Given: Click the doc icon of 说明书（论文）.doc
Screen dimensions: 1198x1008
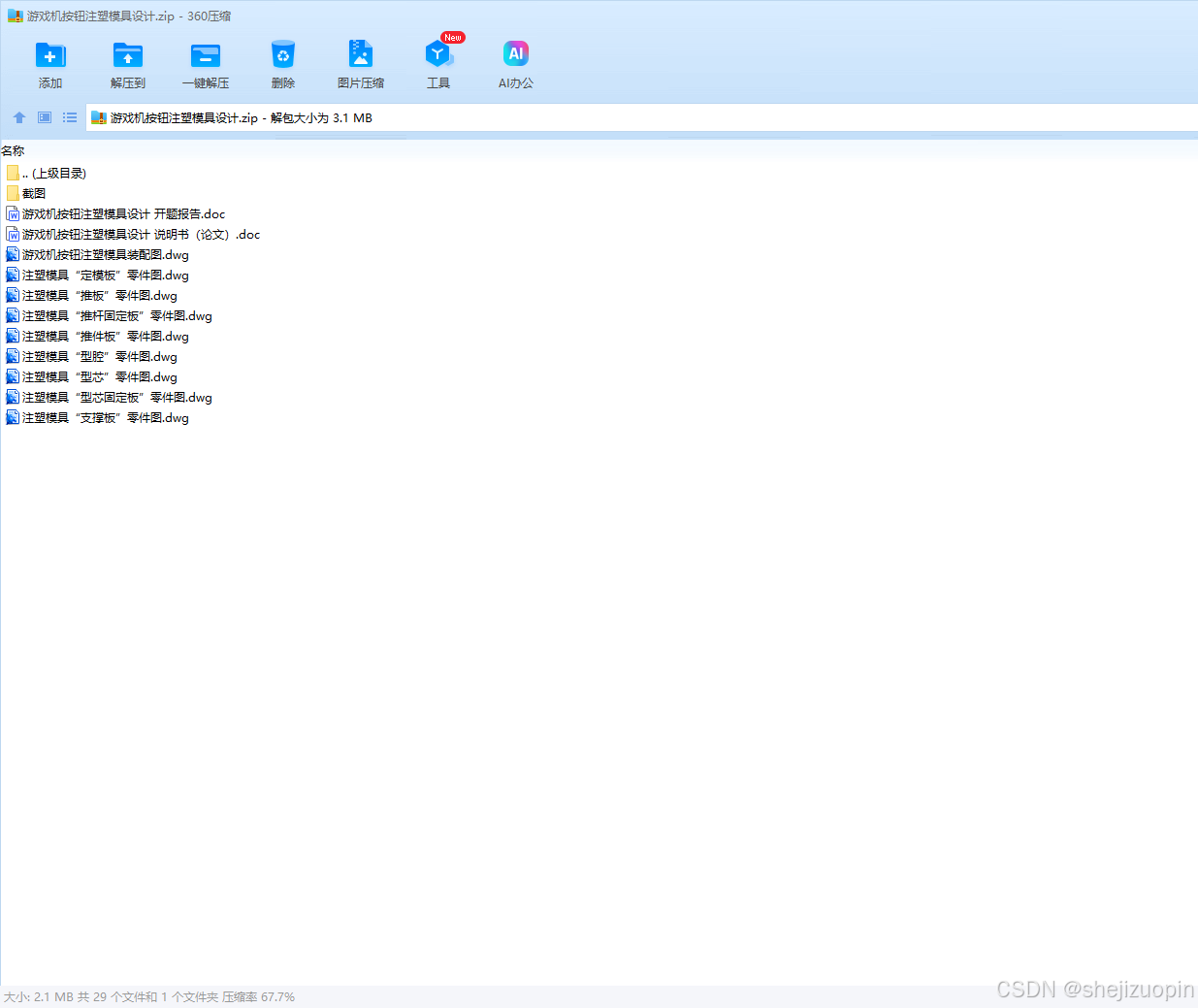Looking at the screenshot, I should pos(13,234).
